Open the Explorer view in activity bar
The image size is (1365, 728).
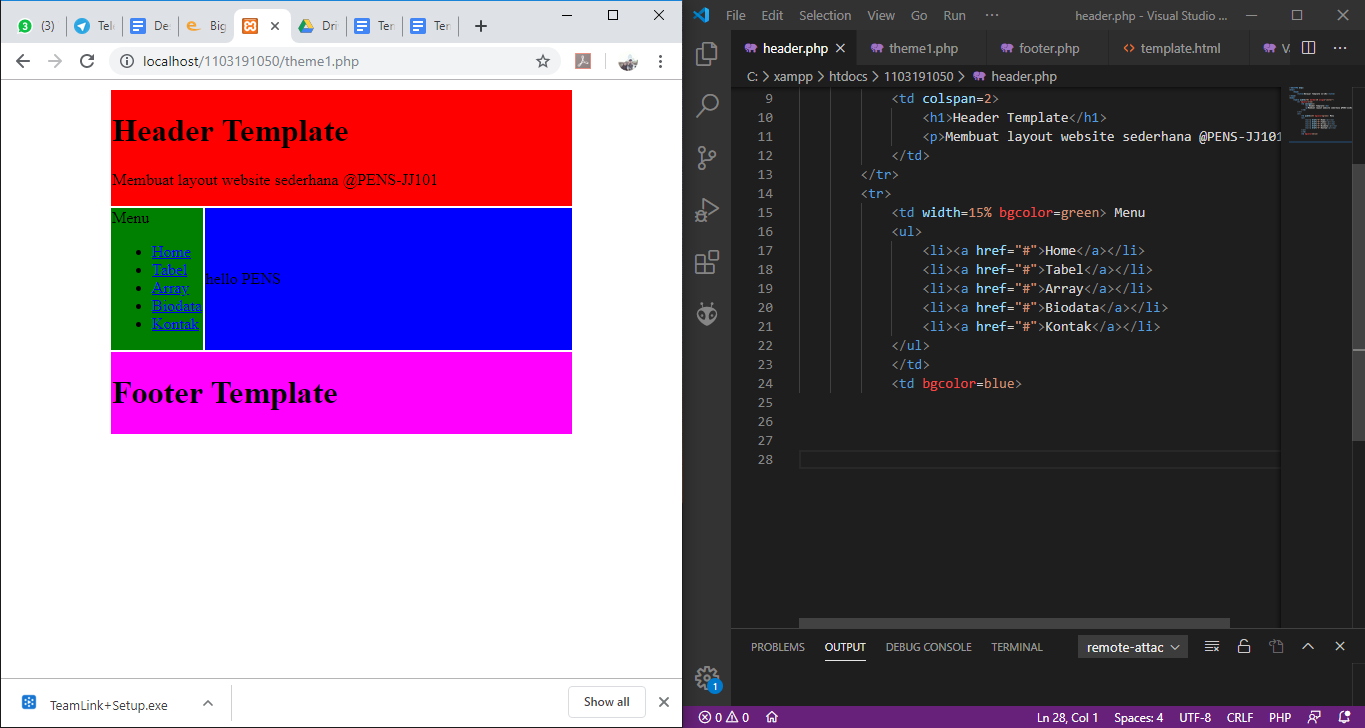pyautogui.click(x=707, y=53)
